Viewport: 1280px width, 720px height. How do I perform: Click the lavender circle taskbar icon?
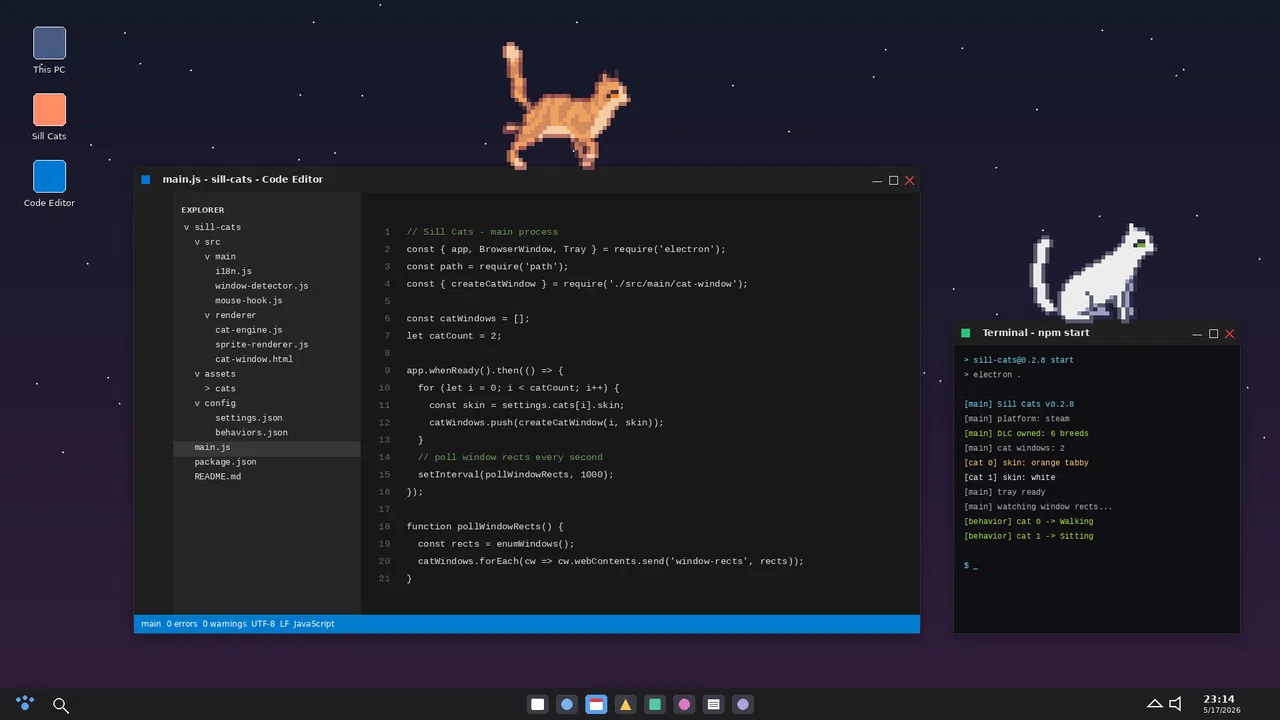coord(743,705)
